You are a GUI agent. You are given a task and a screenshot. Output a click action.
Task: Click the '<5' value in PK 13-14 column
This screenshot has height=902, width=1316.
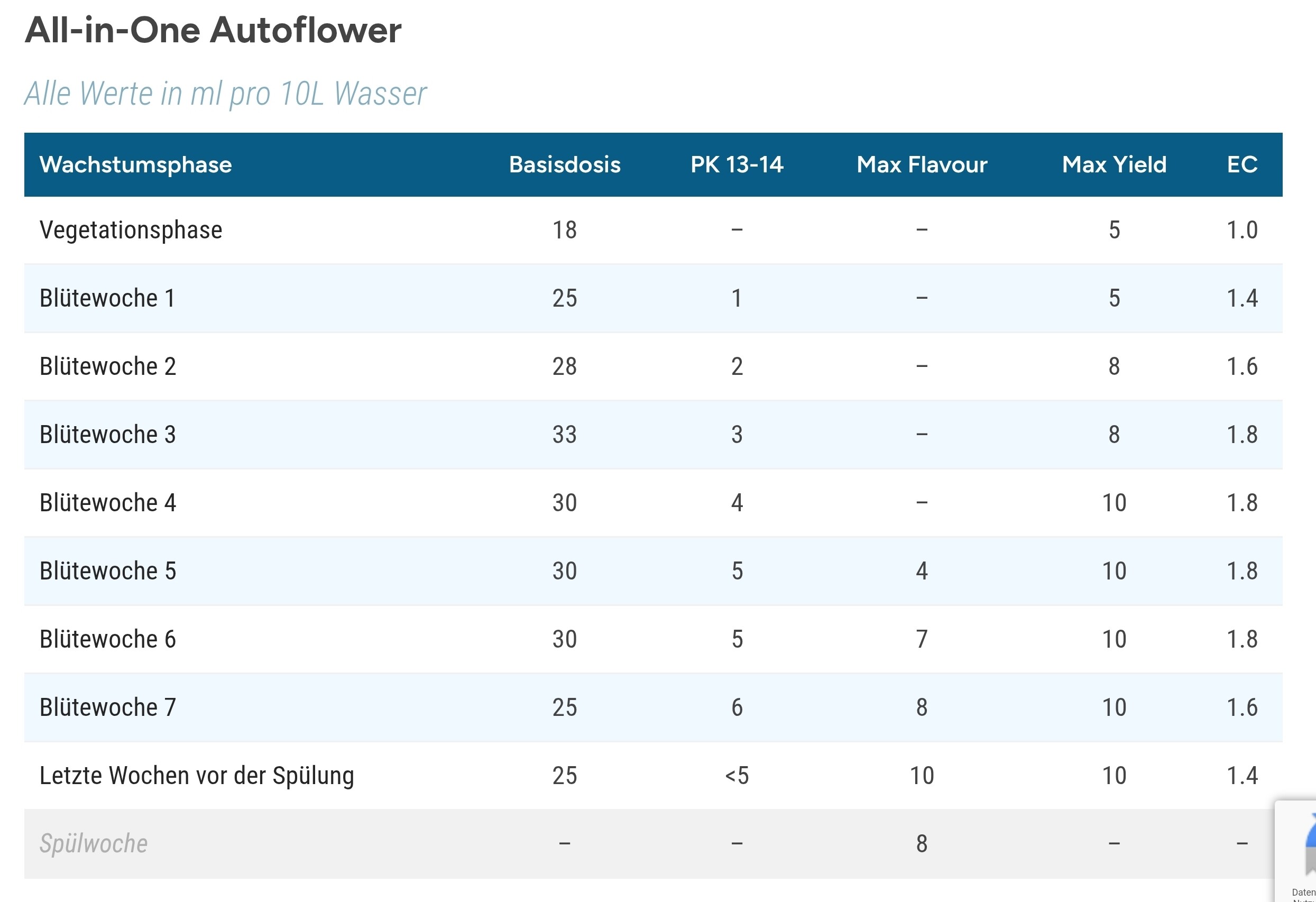click(737, 776)
